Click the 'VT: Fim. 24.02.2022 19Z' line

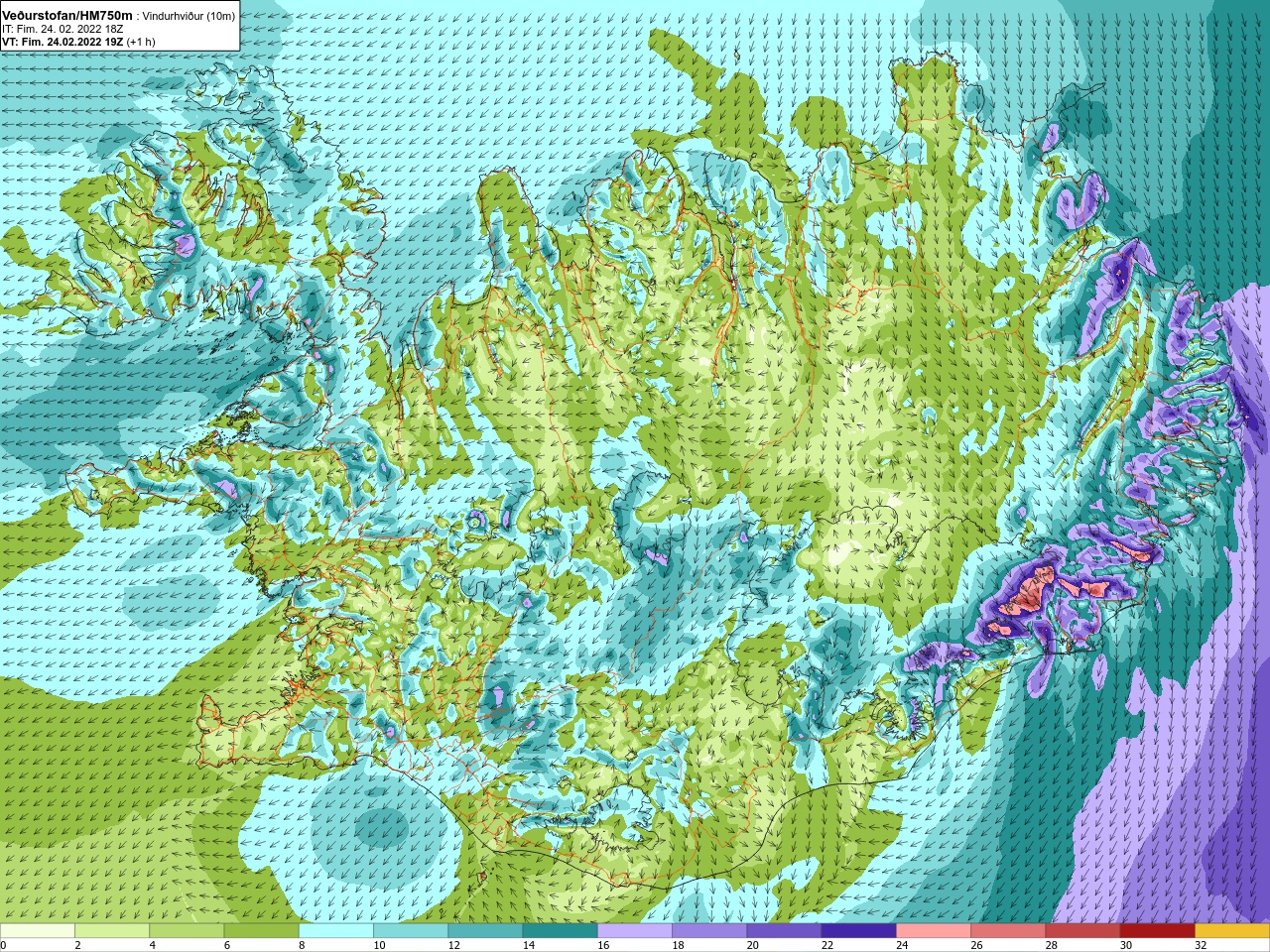click(x=63, y=42)
